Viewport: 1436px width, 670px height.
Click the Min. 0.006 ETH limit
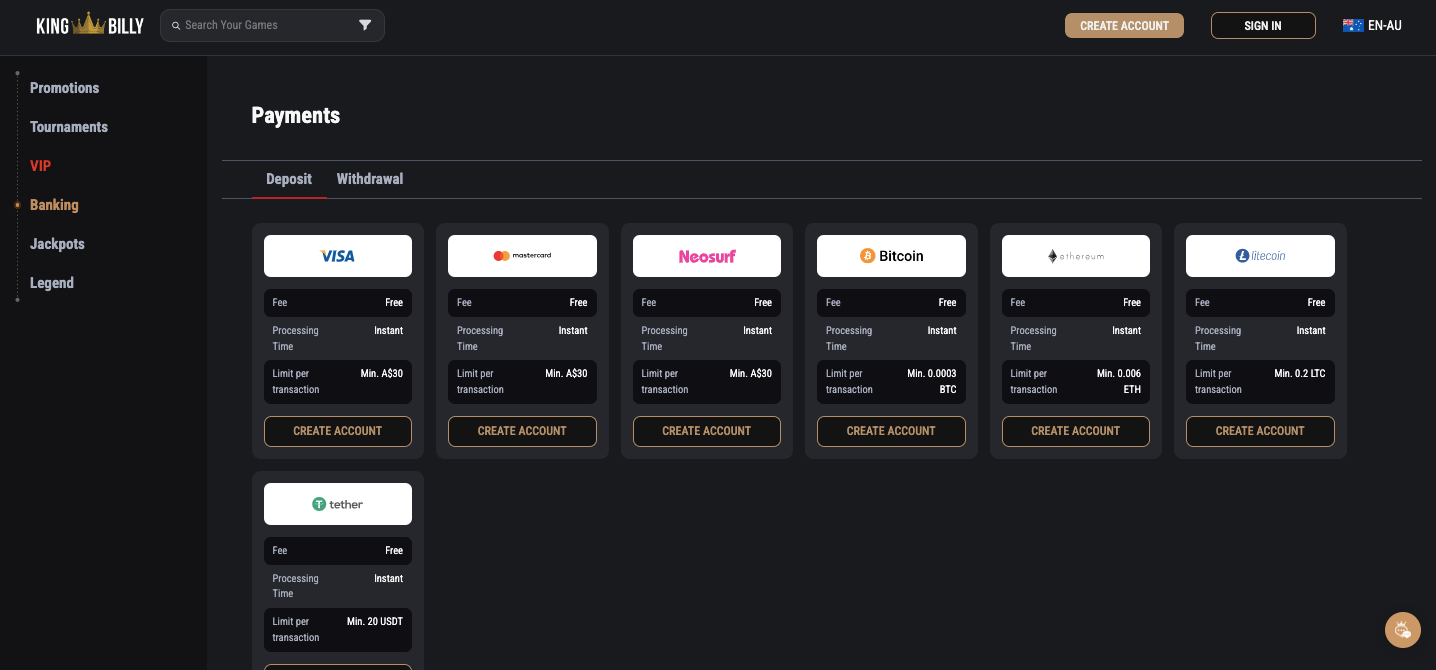pos(1119,381)
